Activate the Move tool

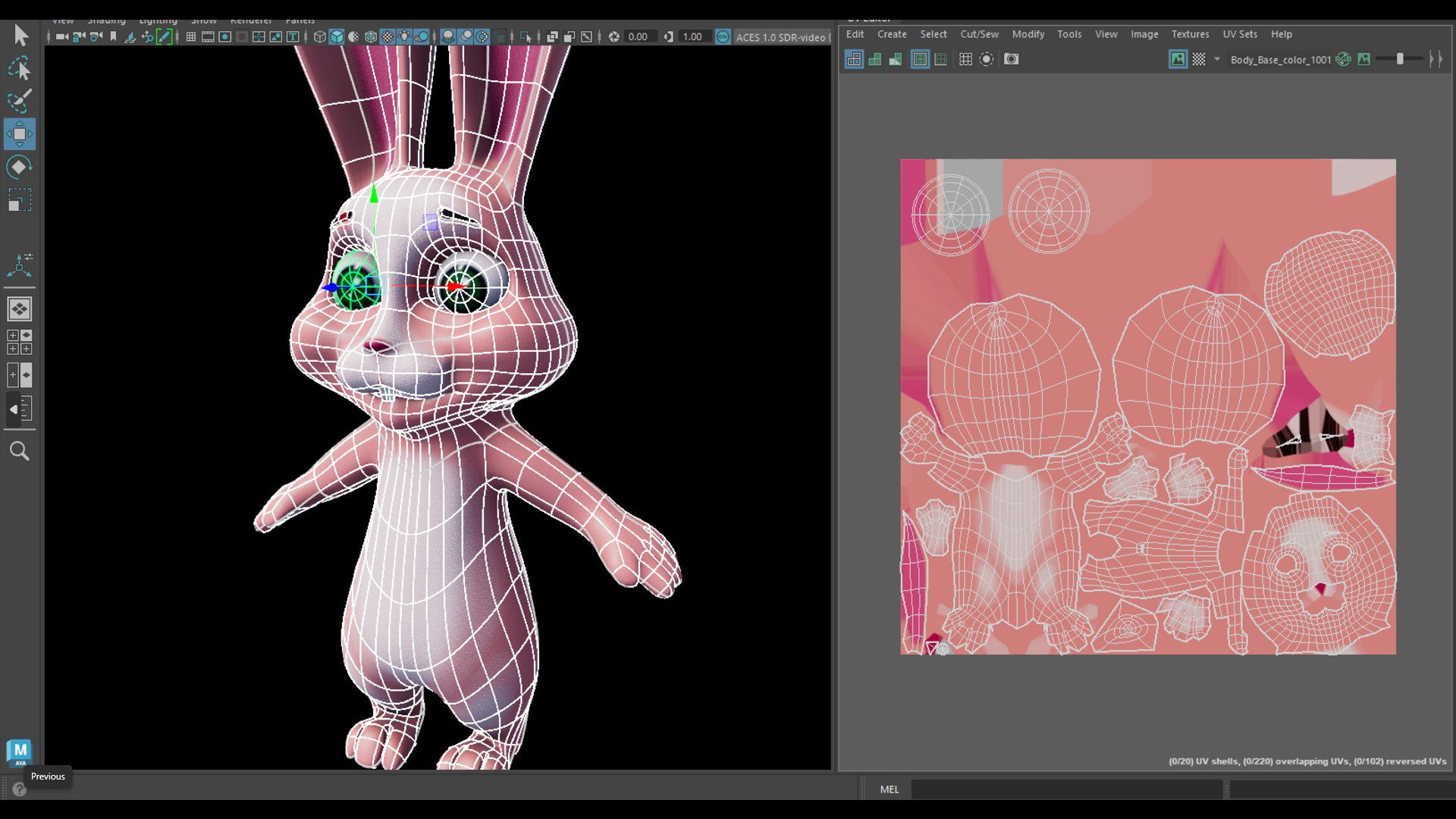point(20,134)
